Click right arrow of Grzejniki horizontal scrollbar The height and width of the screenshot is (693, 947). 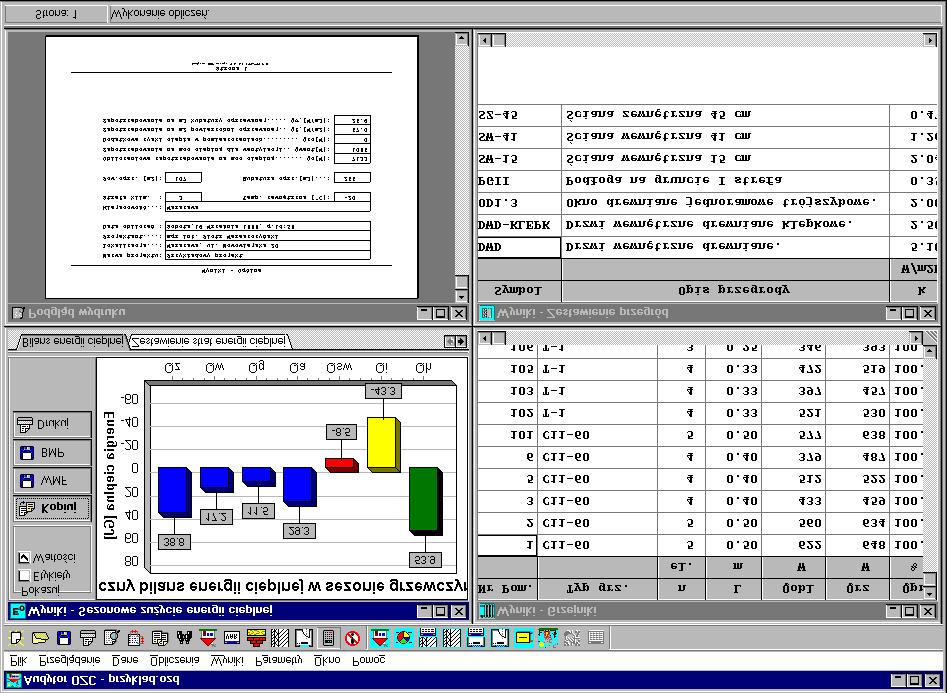pos(917,338)
